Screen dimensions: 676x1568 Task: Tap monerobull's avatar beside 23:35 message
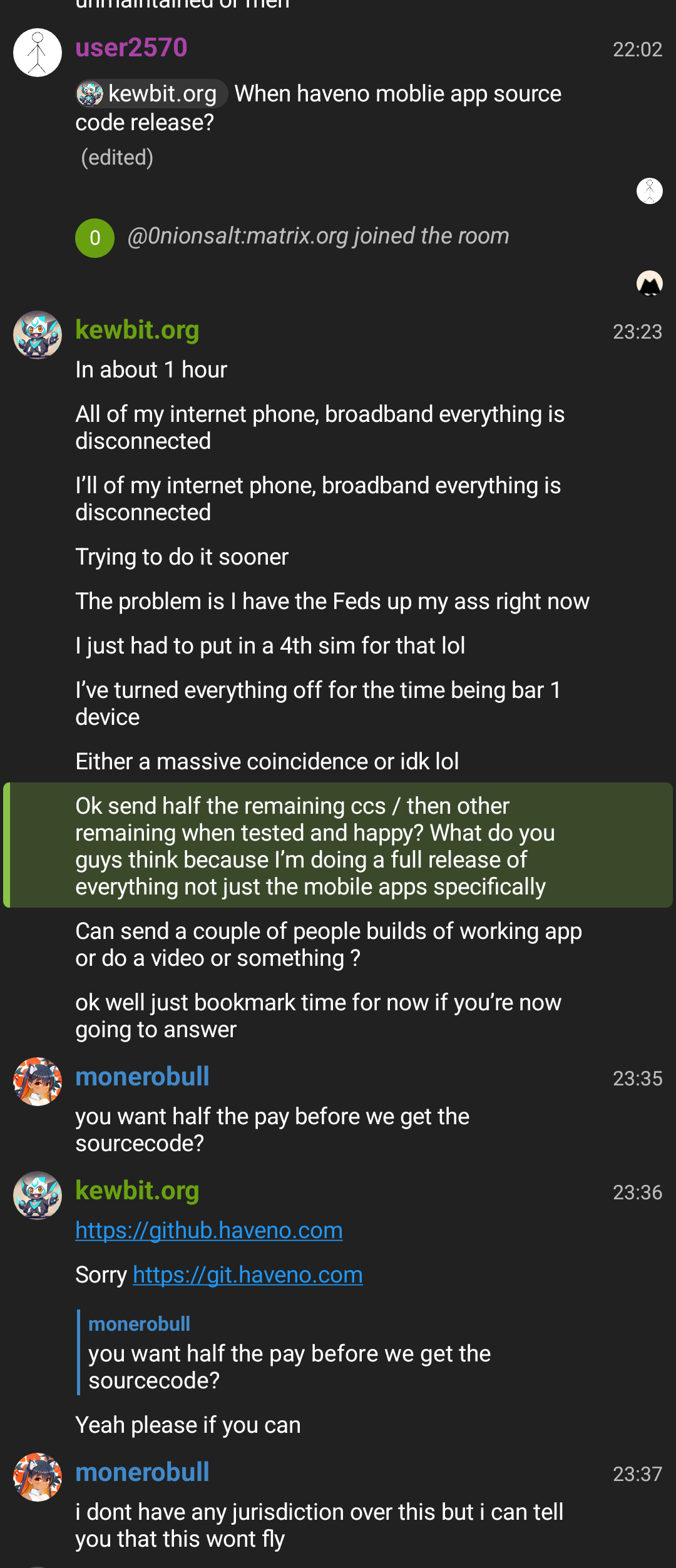[38, 1082]
